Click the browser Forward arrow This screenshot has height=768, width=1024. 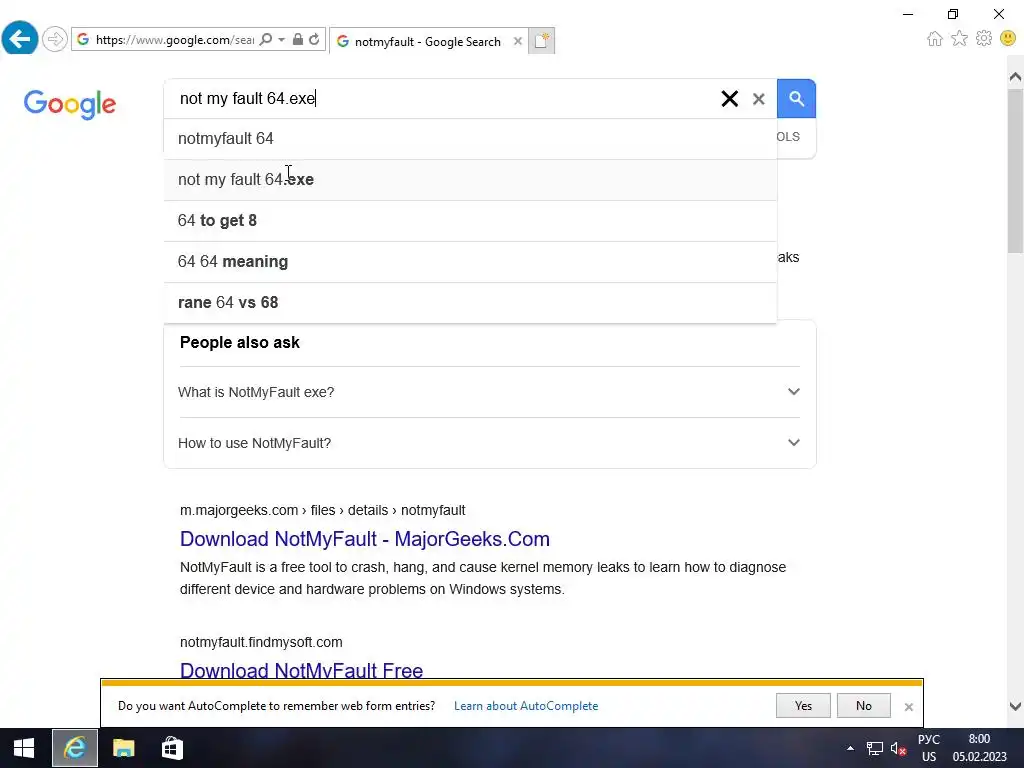coord(55,39)
